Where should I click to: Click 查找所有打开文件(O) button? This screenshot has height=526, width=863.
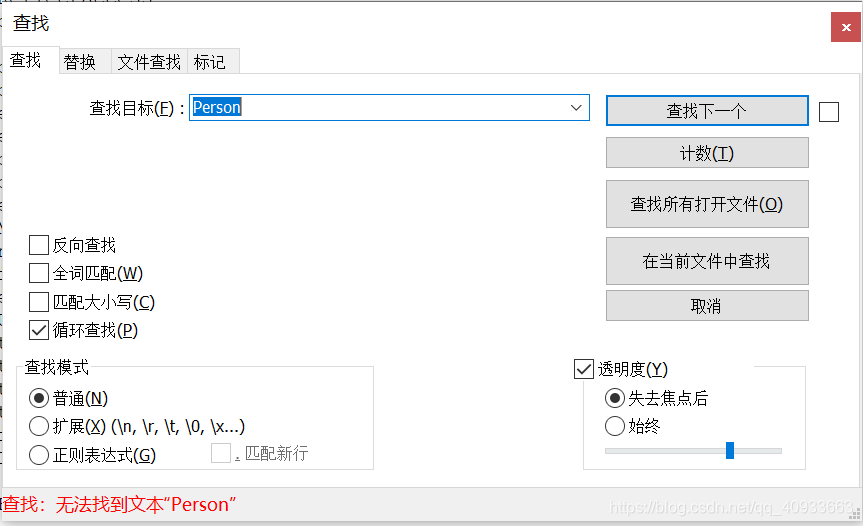tap(707, 204)
